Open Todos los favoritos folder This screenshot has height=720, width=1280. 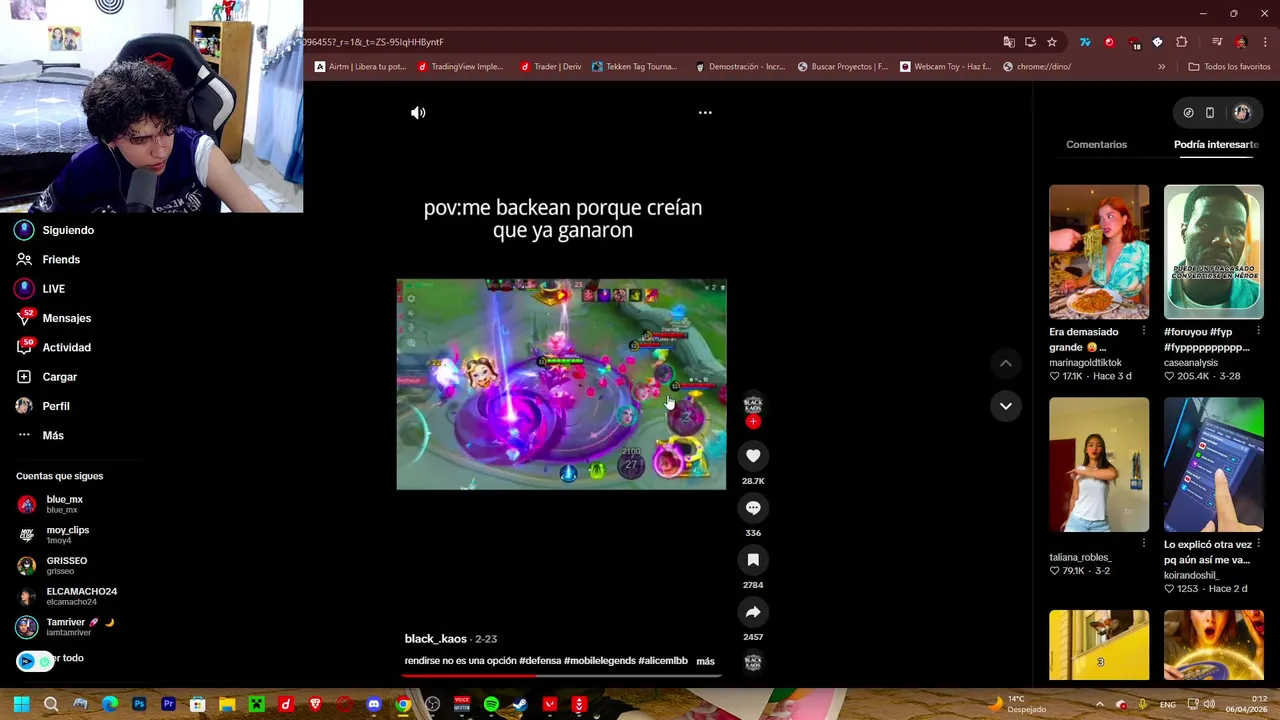pos(1229,67)
